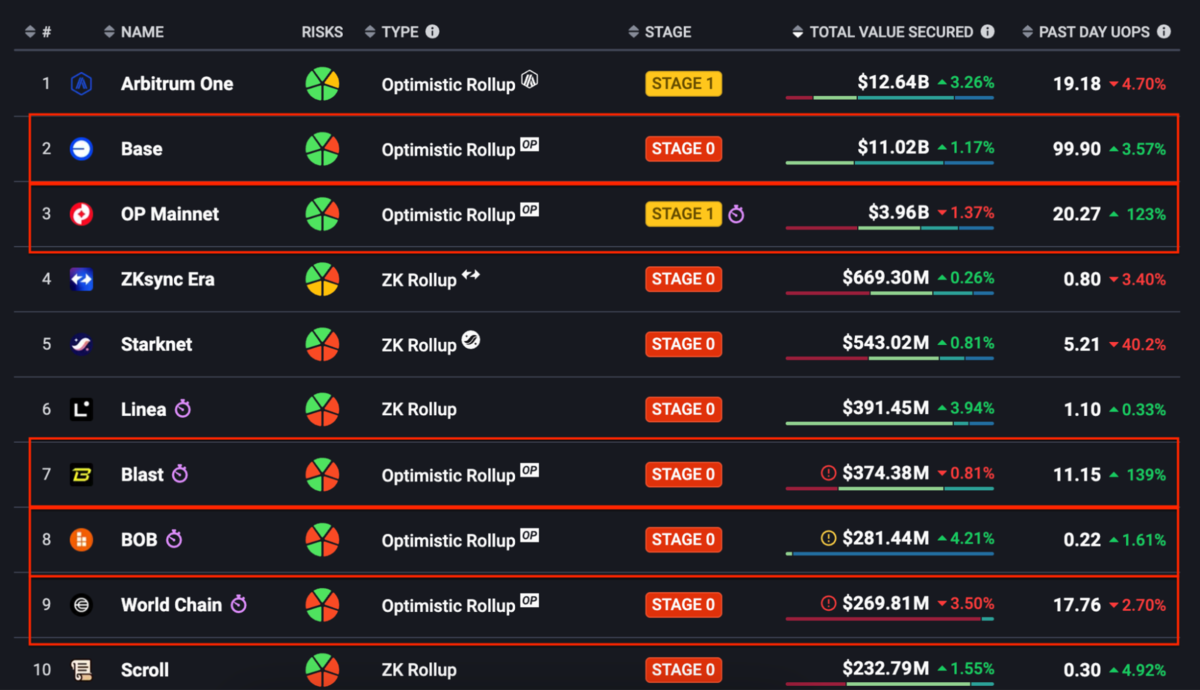Click the STAGE 1 badge for OP Mainnet
1200x690 pixels.
pyautogui.click(x=683, y=214)
